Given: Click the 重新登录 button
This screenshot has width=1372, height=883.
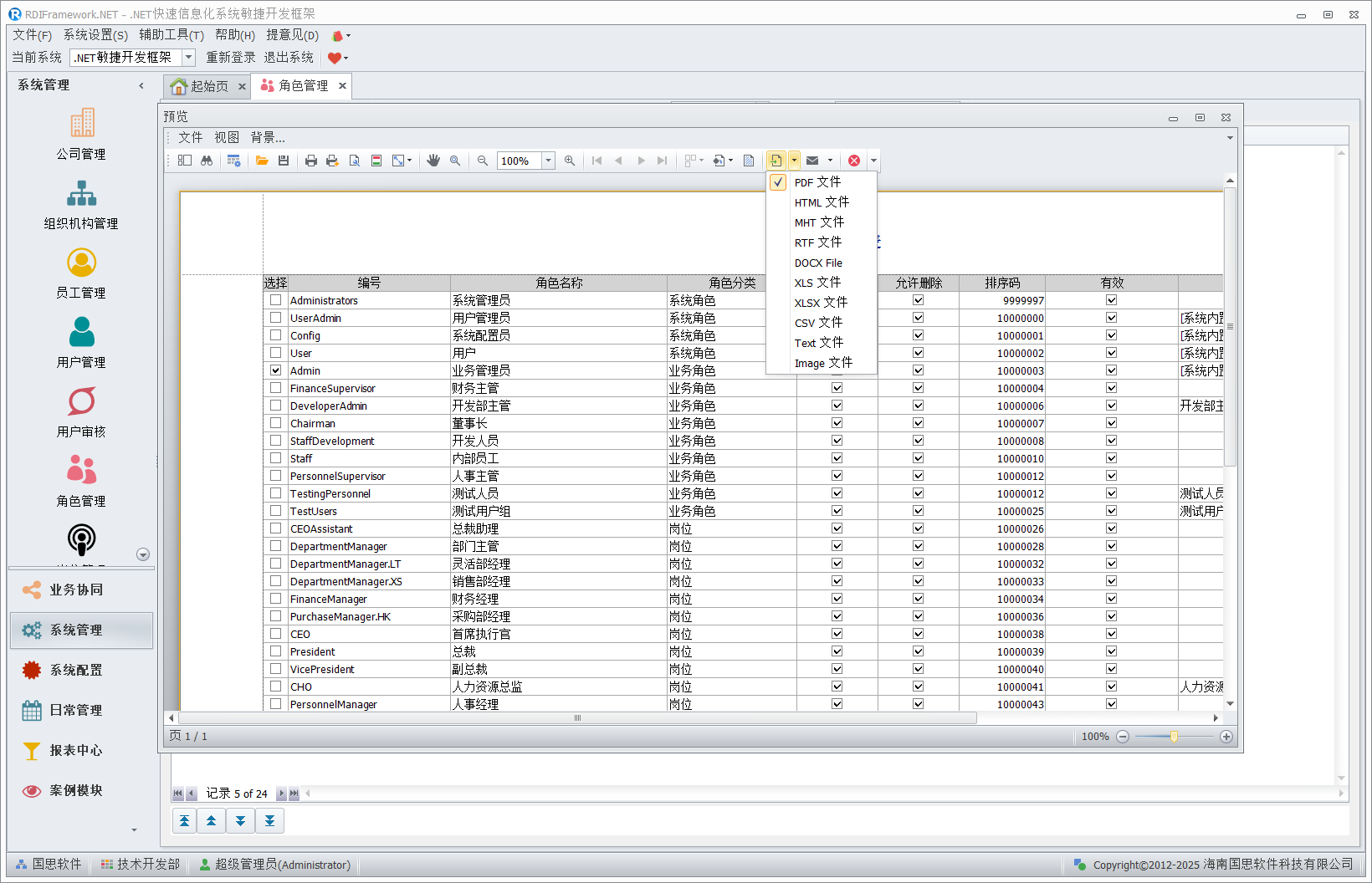Looking at the screenshot, I should tap(231, 58).
